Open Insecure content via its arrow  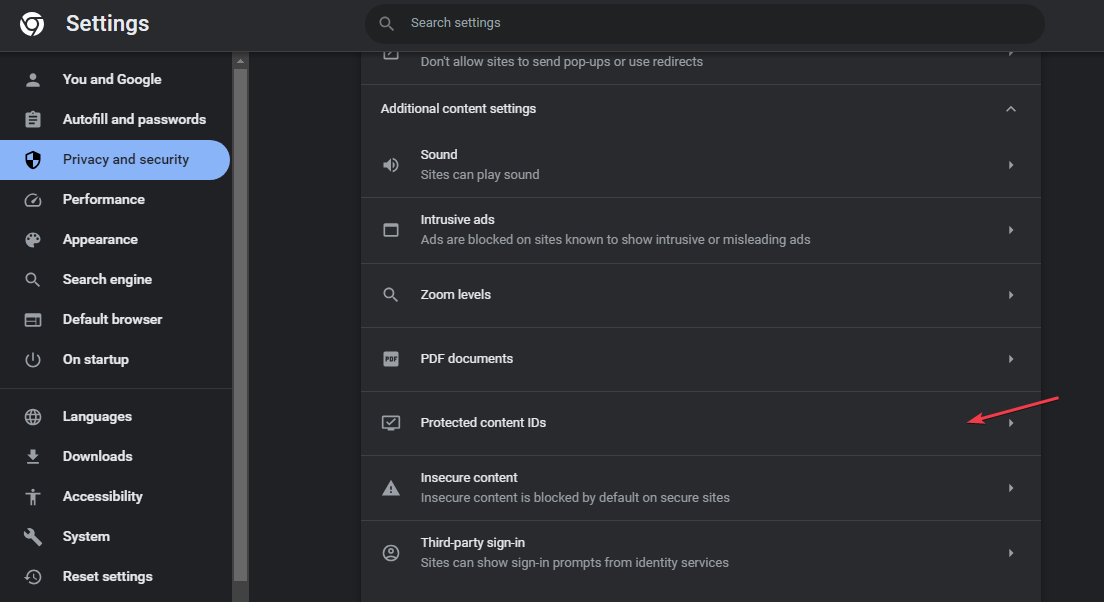pyautogui.click(x=1010, y=488)
